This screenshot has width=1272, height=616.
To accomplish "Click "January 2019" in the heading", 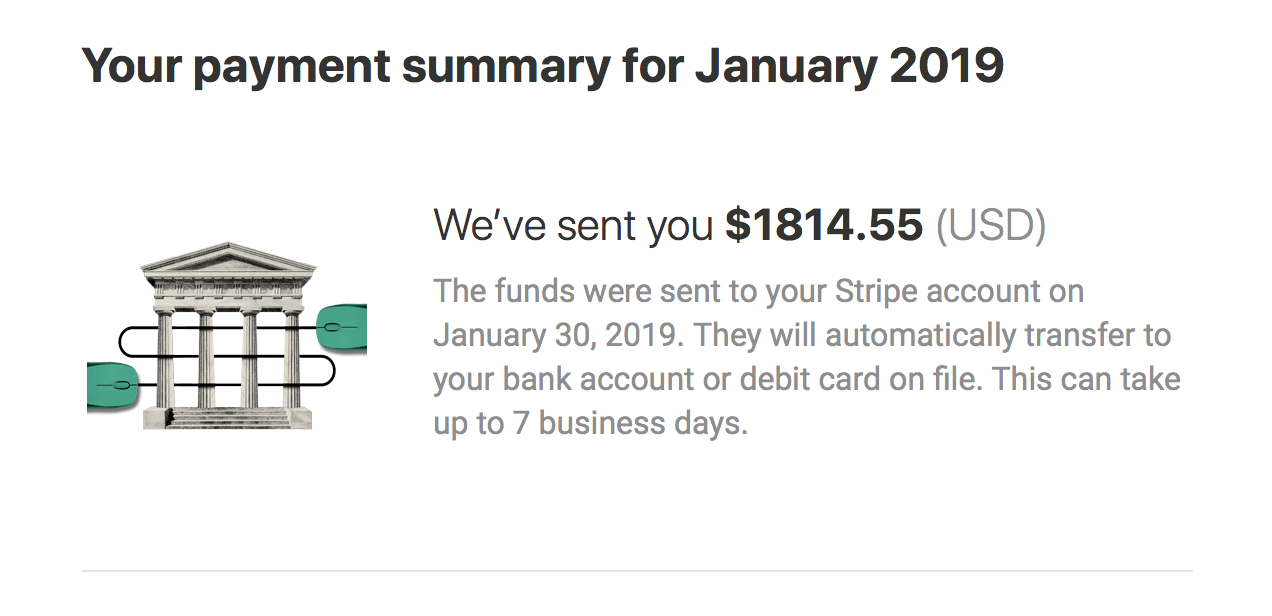I will (x=849, y=66).
